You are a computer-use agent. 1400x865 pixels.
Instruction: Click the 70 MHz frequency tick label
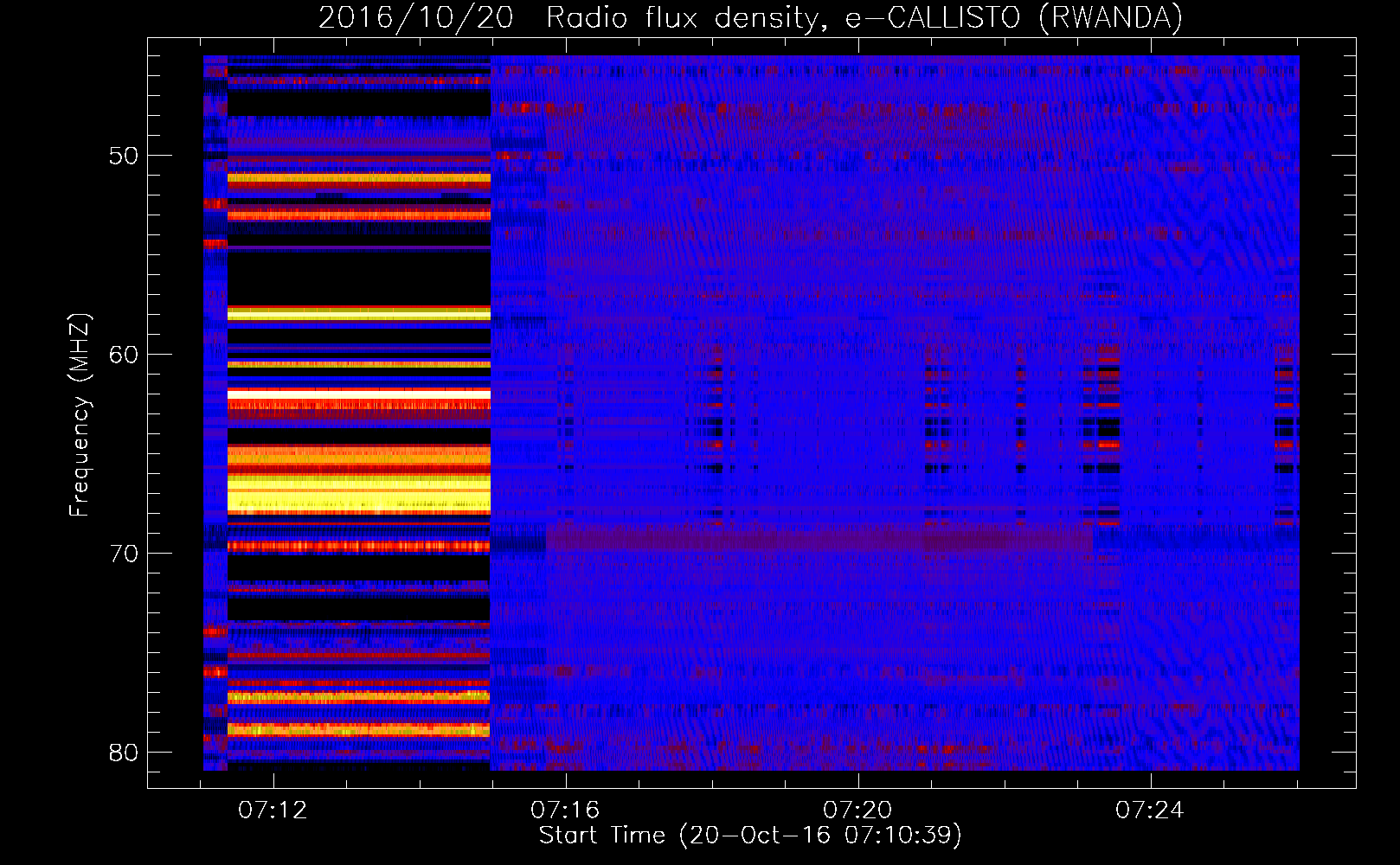point(124,554)
